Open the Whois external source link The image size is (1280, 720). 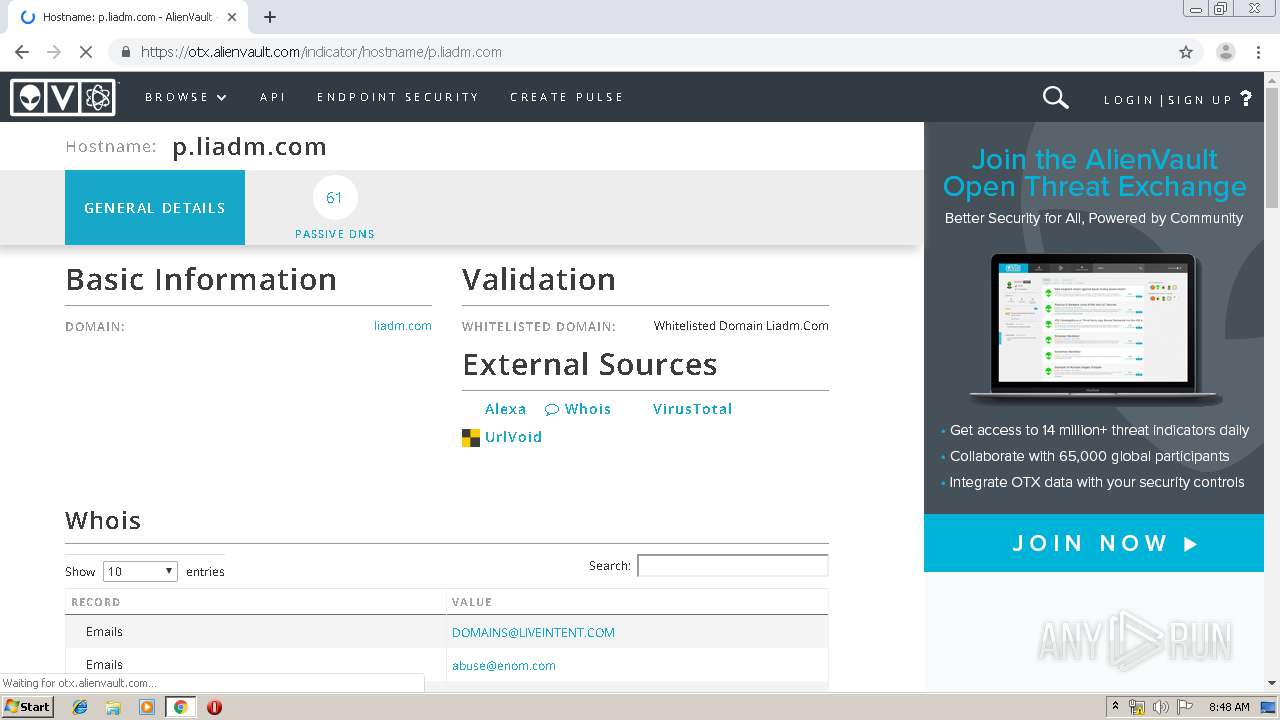(587, 409)
